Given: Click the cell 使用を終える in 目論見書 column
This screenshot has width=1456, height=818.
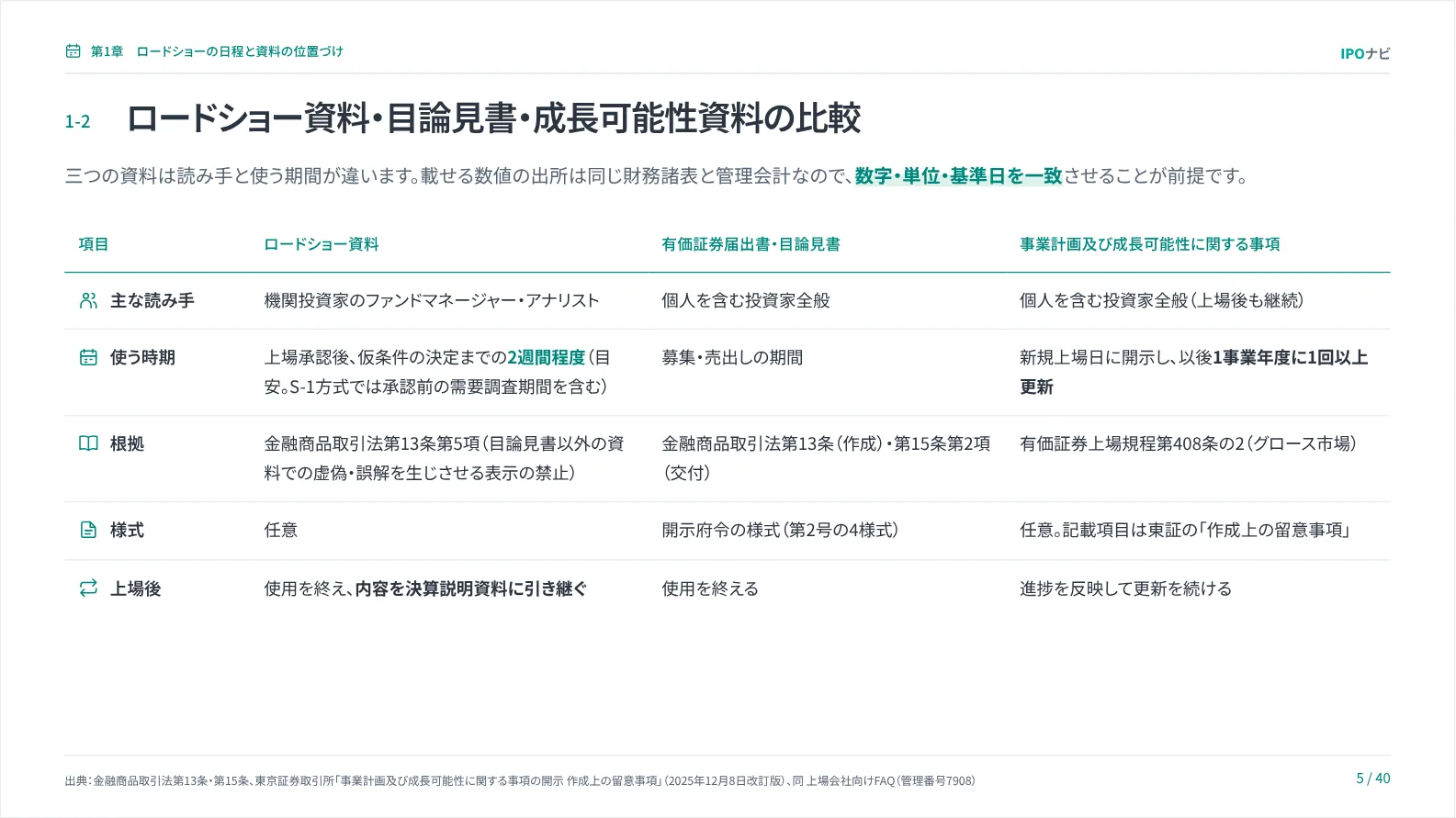Looking at the screenshot, I should pyautogui.click(x=710, y=588).
